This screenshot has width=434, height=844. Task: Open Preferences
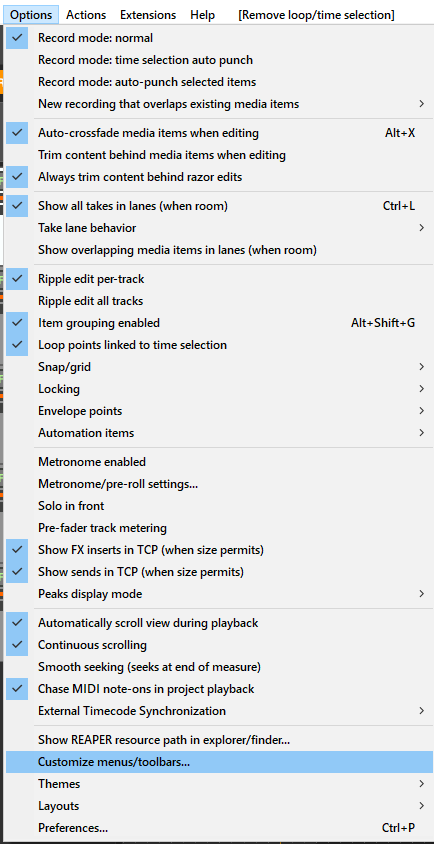pyautogui.click(x=219, y=828)
